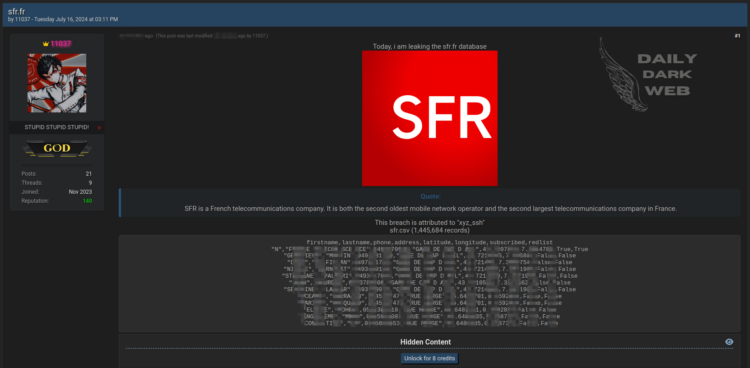750x368 pixels.
Task: Click the sfr.csv (1,445,684 records) line
Action: coord(430,230)
